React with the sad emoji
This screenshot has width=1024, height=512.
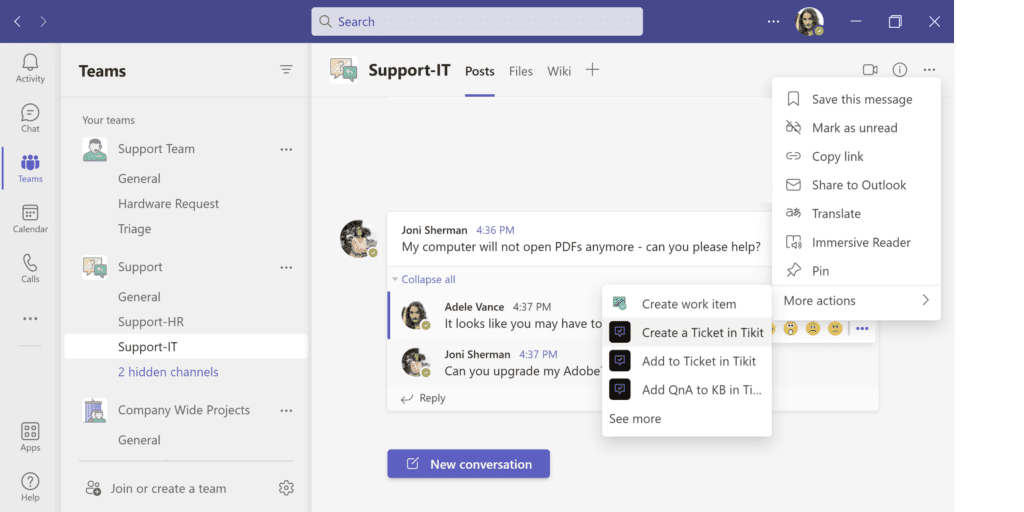(812, 328)
